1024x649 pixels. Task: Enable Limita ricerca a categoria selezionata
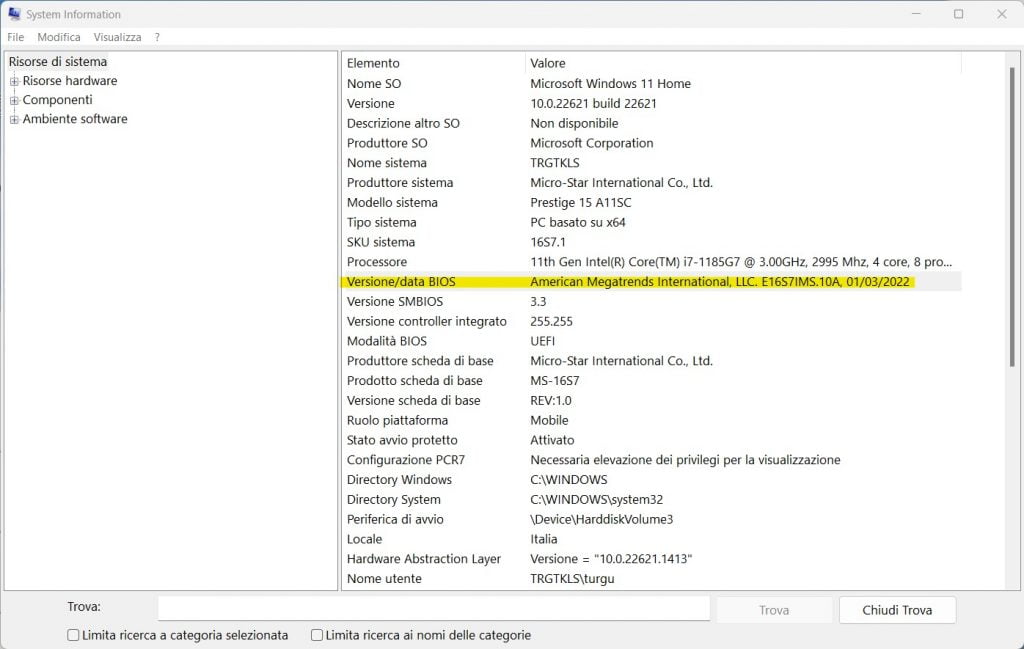(x=73, y=635)
